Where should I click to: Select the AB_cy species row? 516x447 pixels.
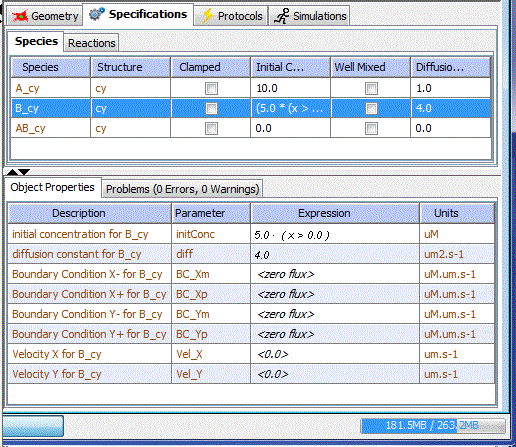pos(250,128)
